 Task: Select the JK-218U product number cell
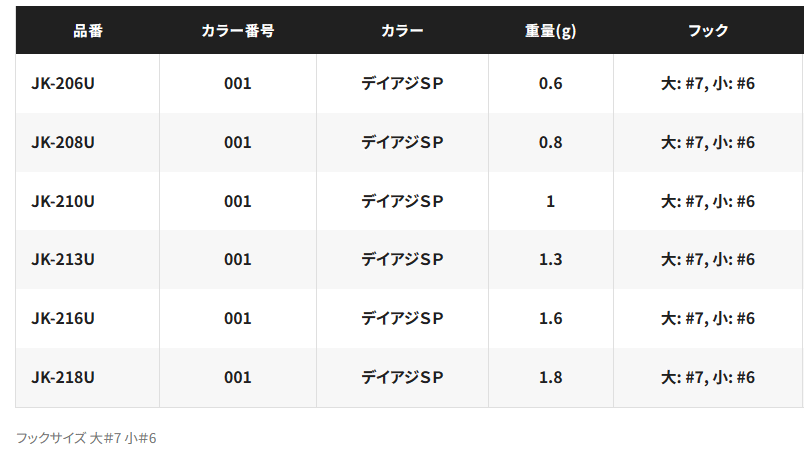point(88,378)
